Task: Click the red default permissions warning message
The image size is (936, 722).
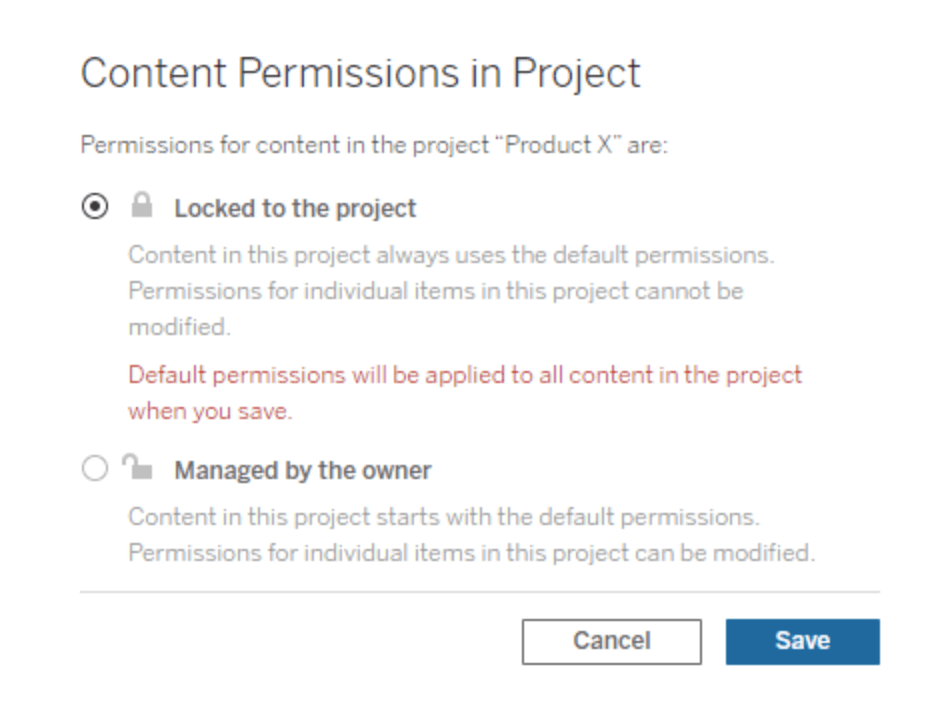Action: [x=465, y=376]
